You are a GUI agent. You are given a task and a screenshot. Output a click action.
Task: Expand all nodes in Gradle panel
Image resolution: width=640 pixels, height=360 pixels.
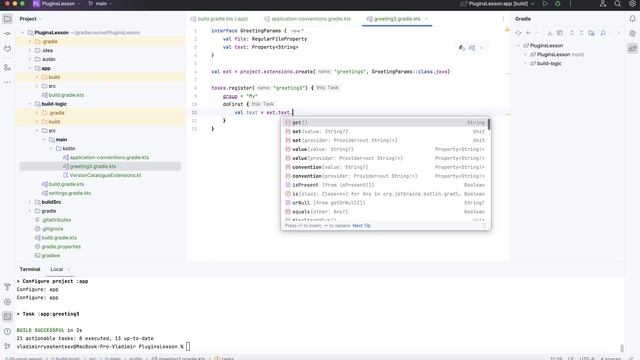click(572, 33)
